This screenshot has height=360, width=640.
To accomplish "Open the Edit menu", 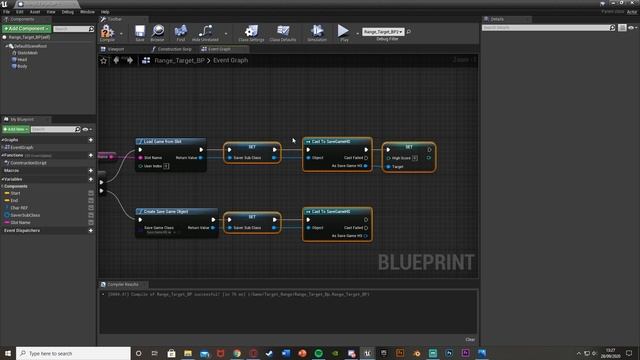I will [20, 12].
